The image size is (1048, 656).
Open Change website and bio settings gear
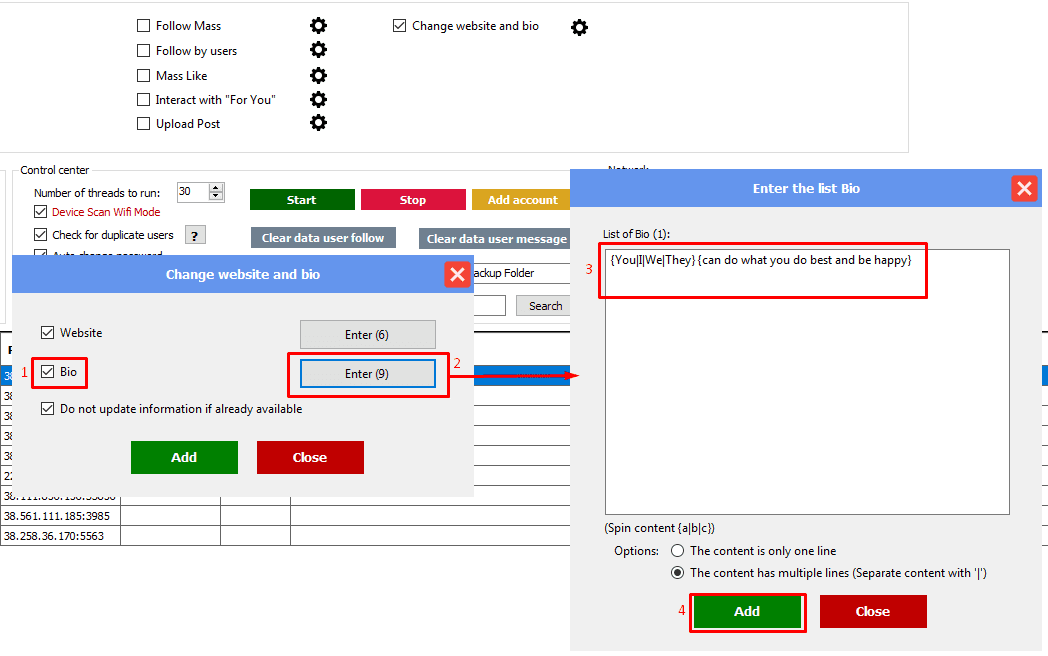click(579, 28)
